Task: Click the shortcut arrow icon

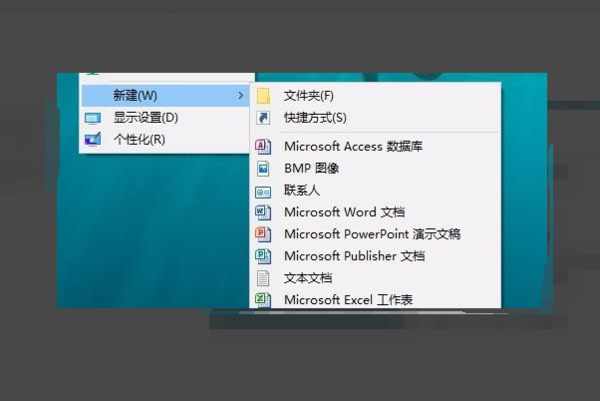Action: pyautogui.click(x=263, y=118)
